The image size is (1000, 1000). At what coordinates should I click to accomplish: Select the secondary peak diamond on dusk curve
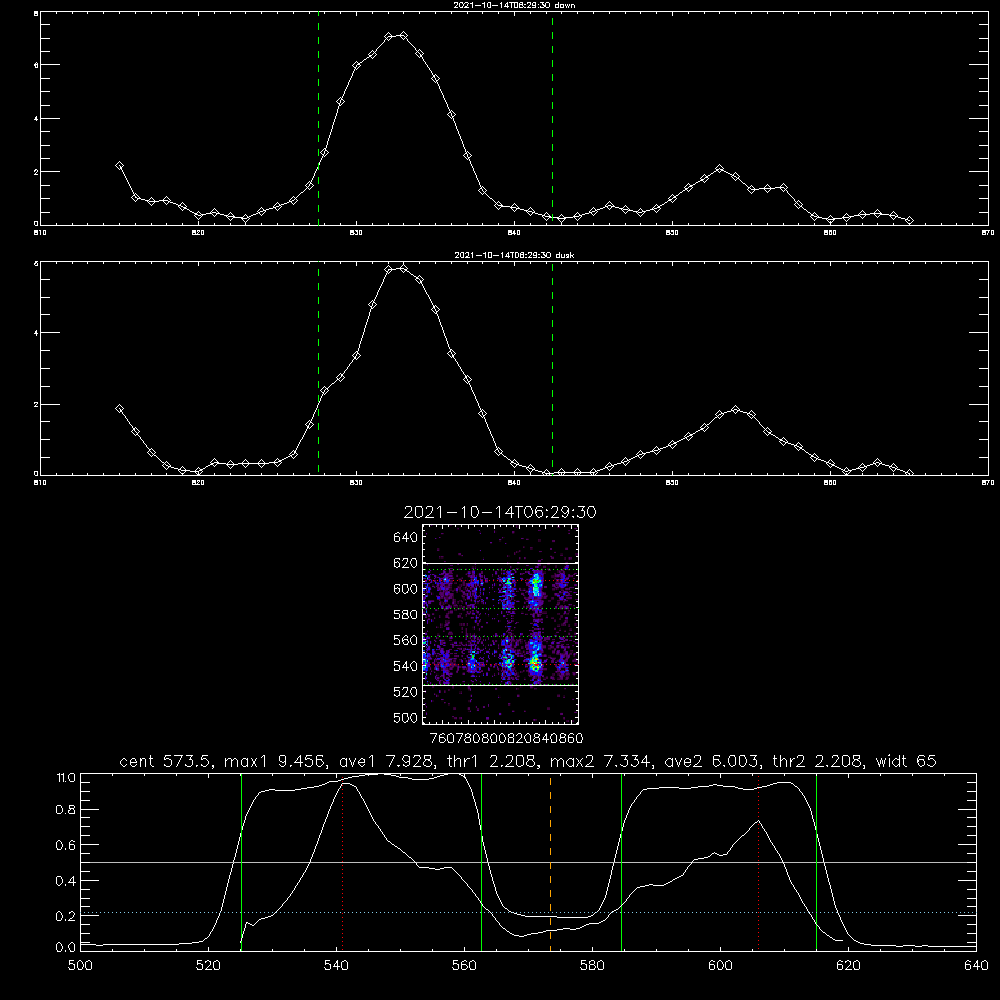(735, 409)
